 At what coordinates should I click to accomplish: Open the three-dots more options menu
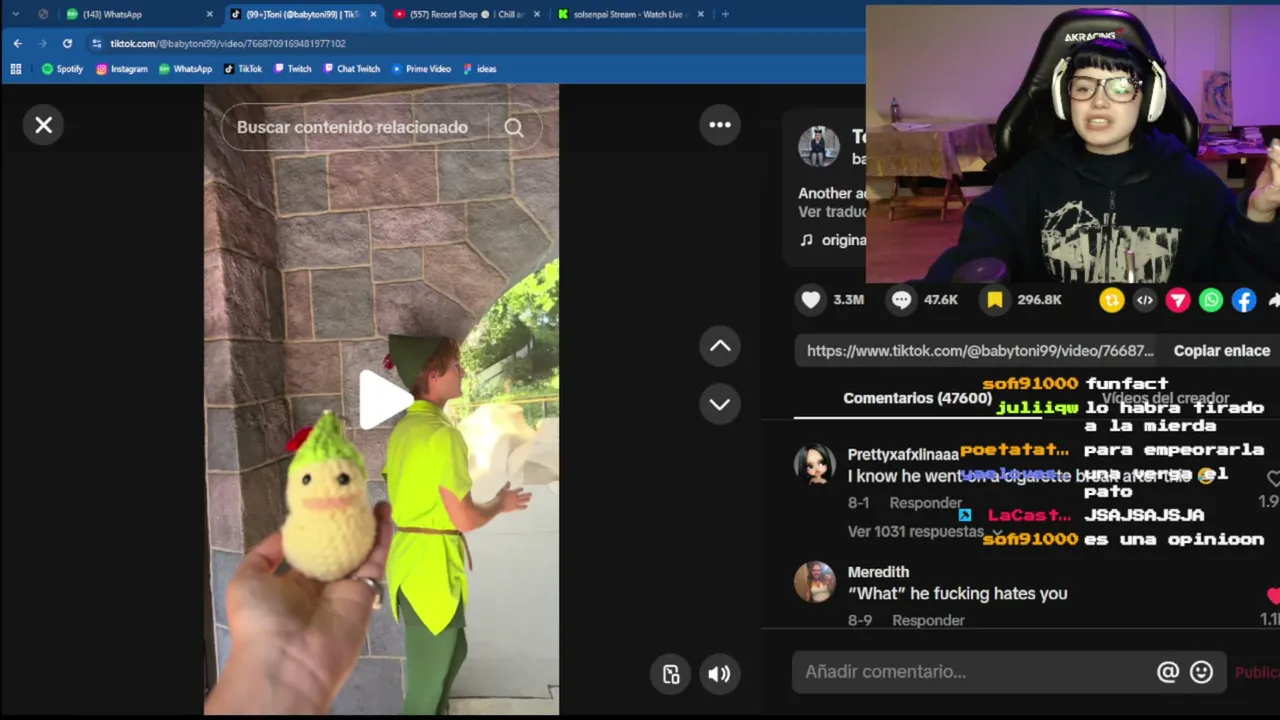point(720,125)
